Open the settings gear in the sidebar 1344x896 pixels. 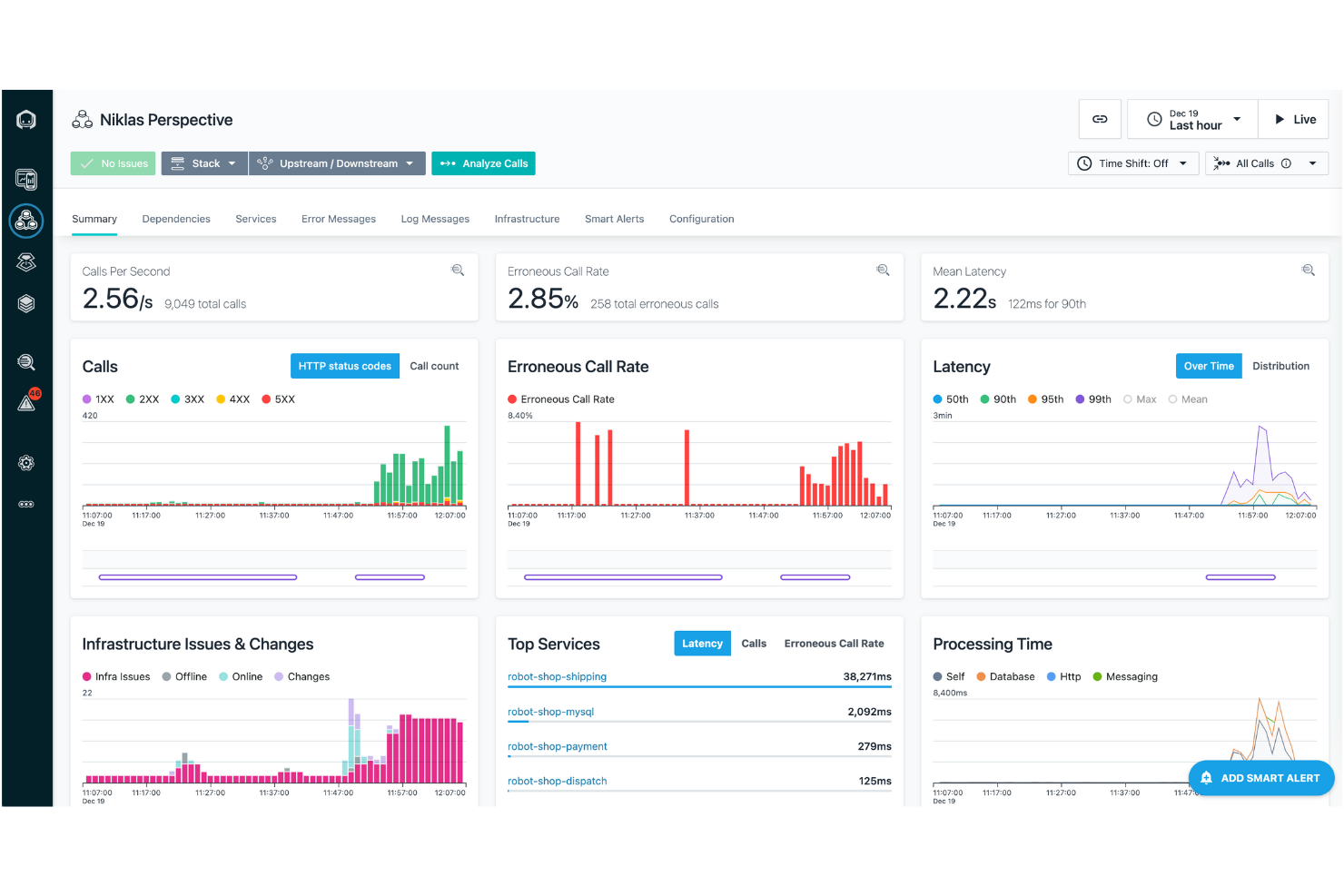pos(26,463)
